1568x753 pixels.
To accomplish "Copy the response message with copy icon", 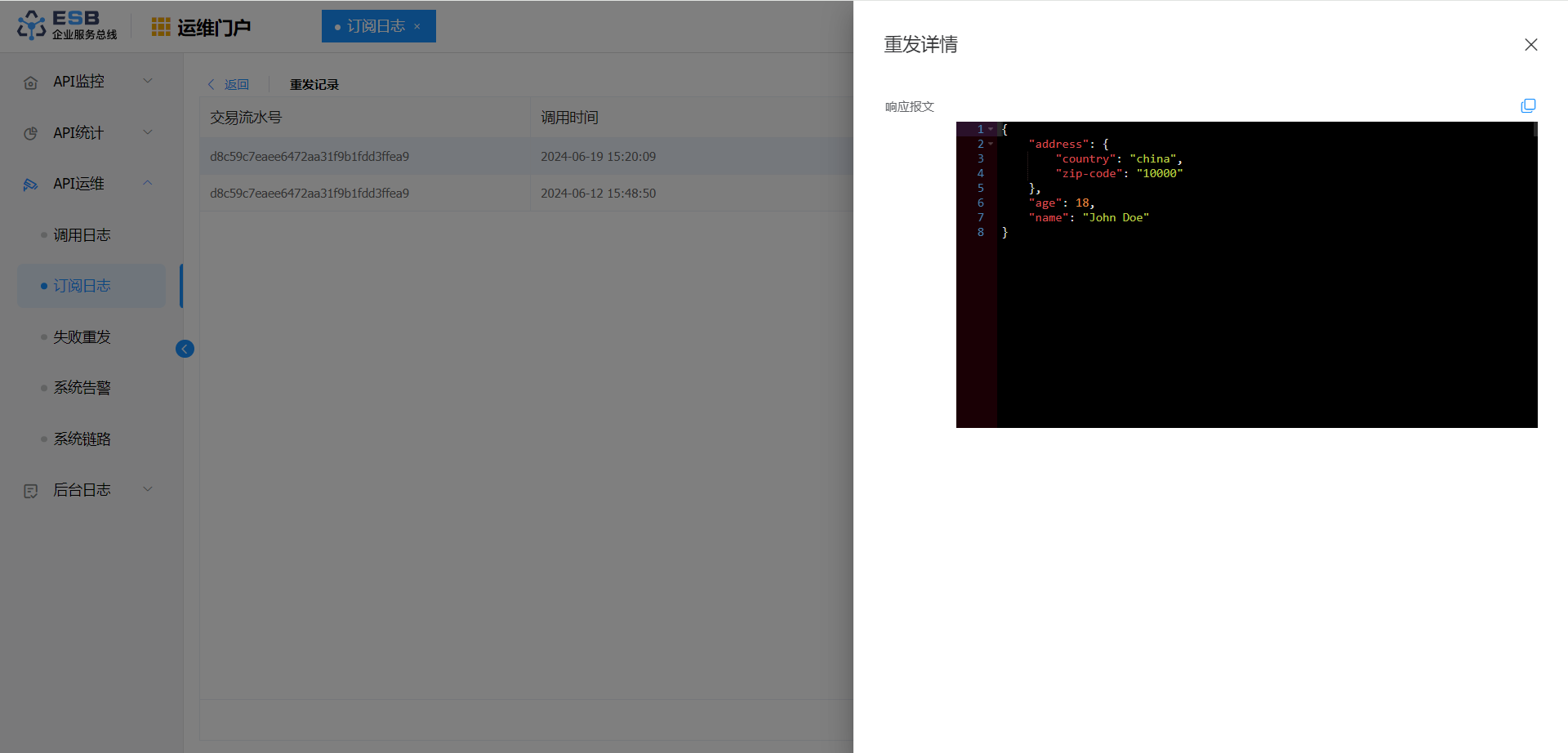I will pos(1528,106).
